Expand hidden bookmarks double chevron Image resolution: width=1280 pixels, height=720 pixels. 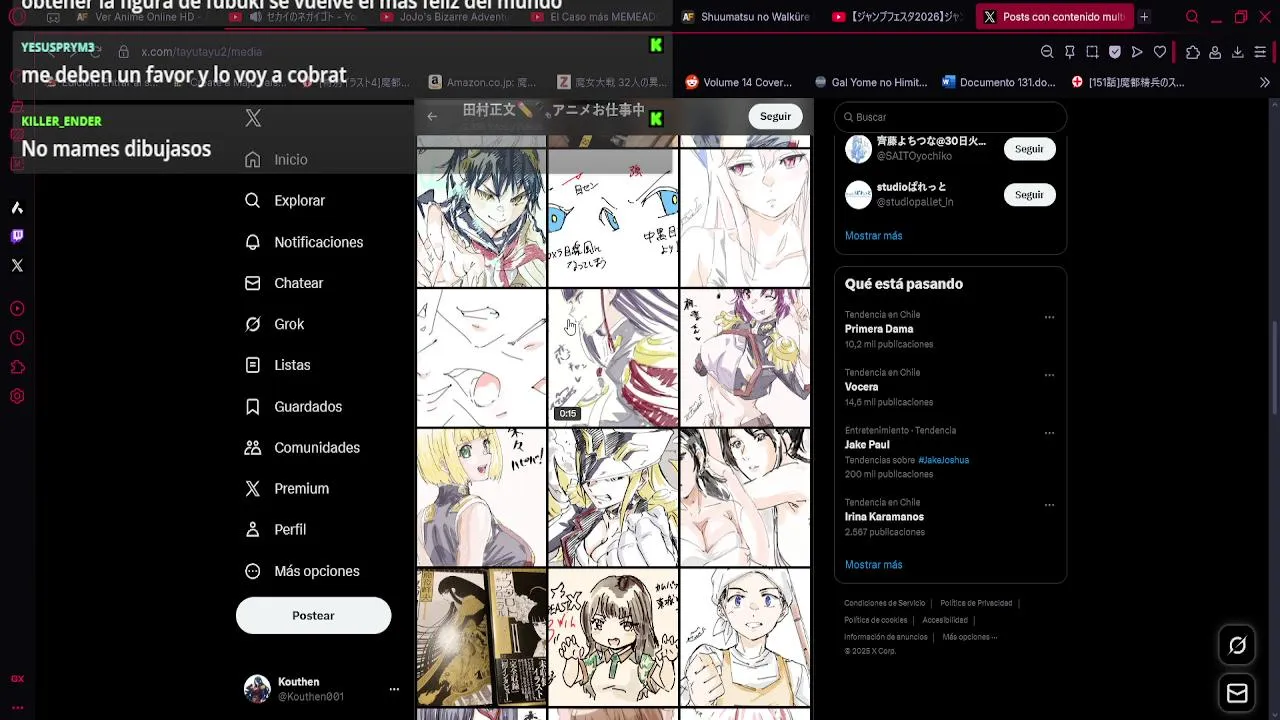tap(1264, 83)
